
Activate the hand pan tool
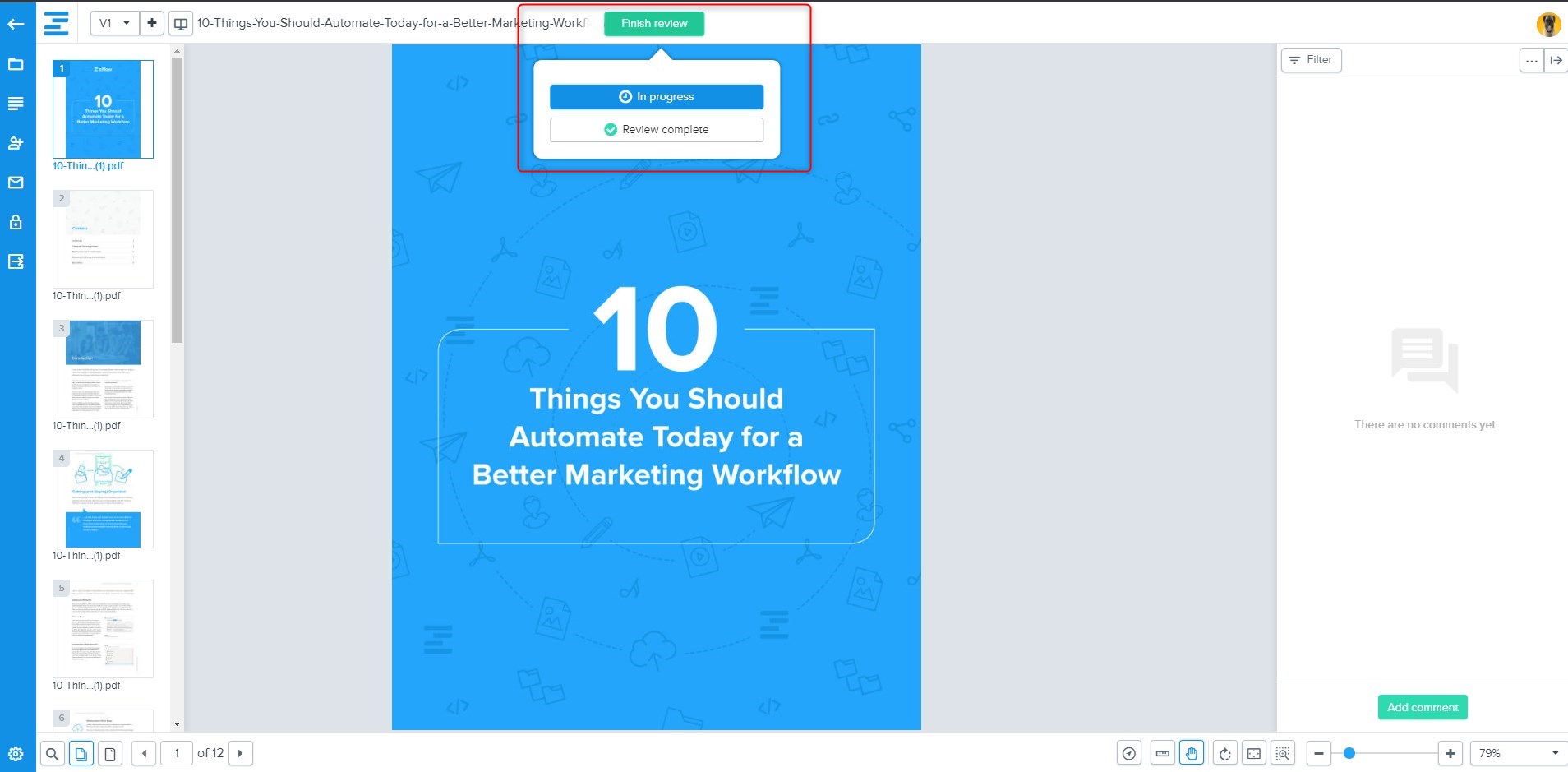point(1192,753)
